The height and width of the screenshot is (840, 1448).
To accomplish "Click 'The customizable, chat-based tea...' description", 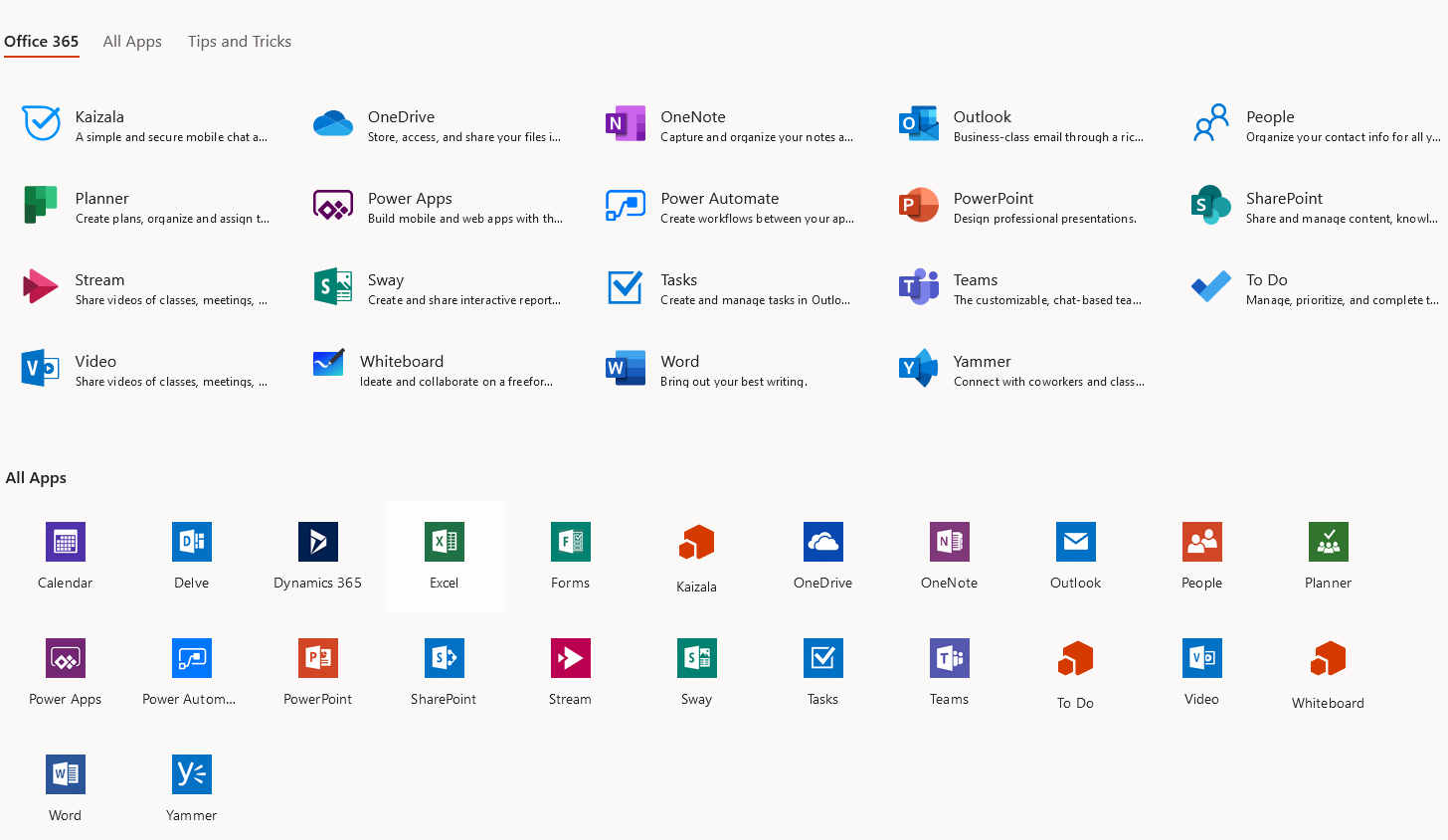I will [1047, 300].
